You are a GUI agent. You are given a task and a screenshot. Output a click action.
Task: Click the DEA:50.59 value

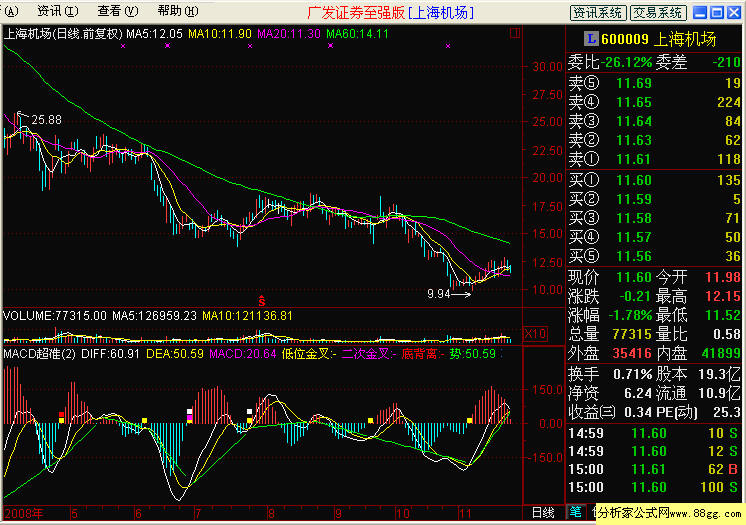coord(175,354)
